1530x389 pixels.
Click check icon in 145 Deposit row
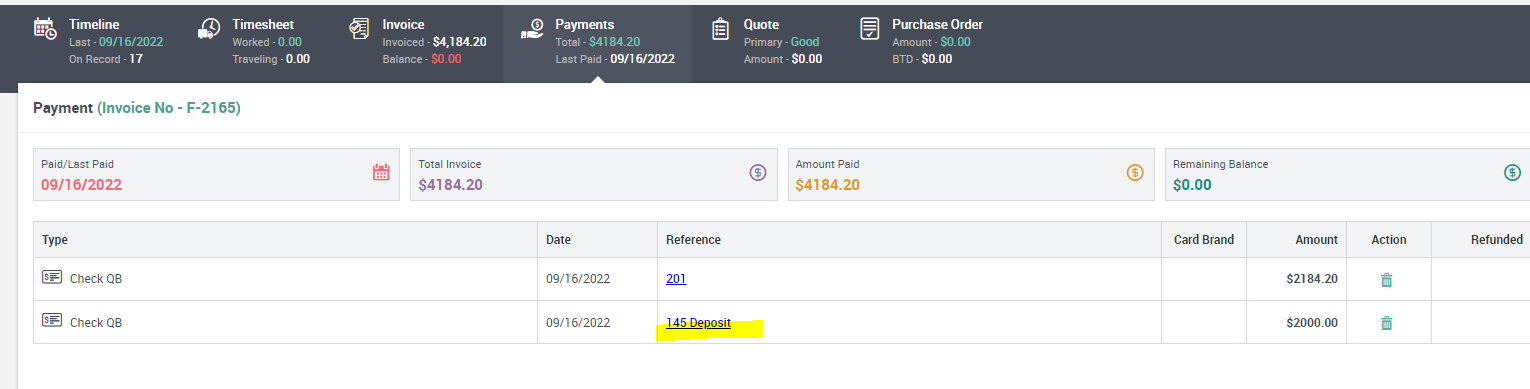52,320
